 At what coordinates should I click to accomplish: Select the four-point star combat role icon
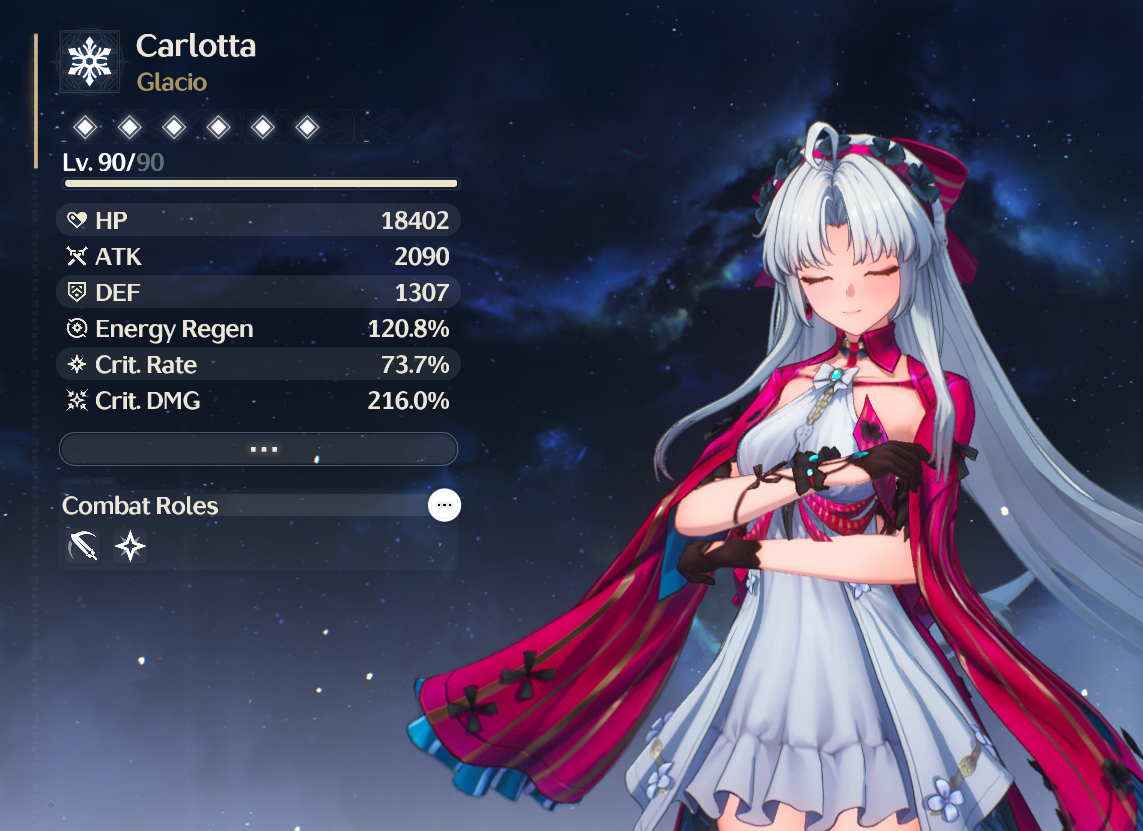coord(130,546)
